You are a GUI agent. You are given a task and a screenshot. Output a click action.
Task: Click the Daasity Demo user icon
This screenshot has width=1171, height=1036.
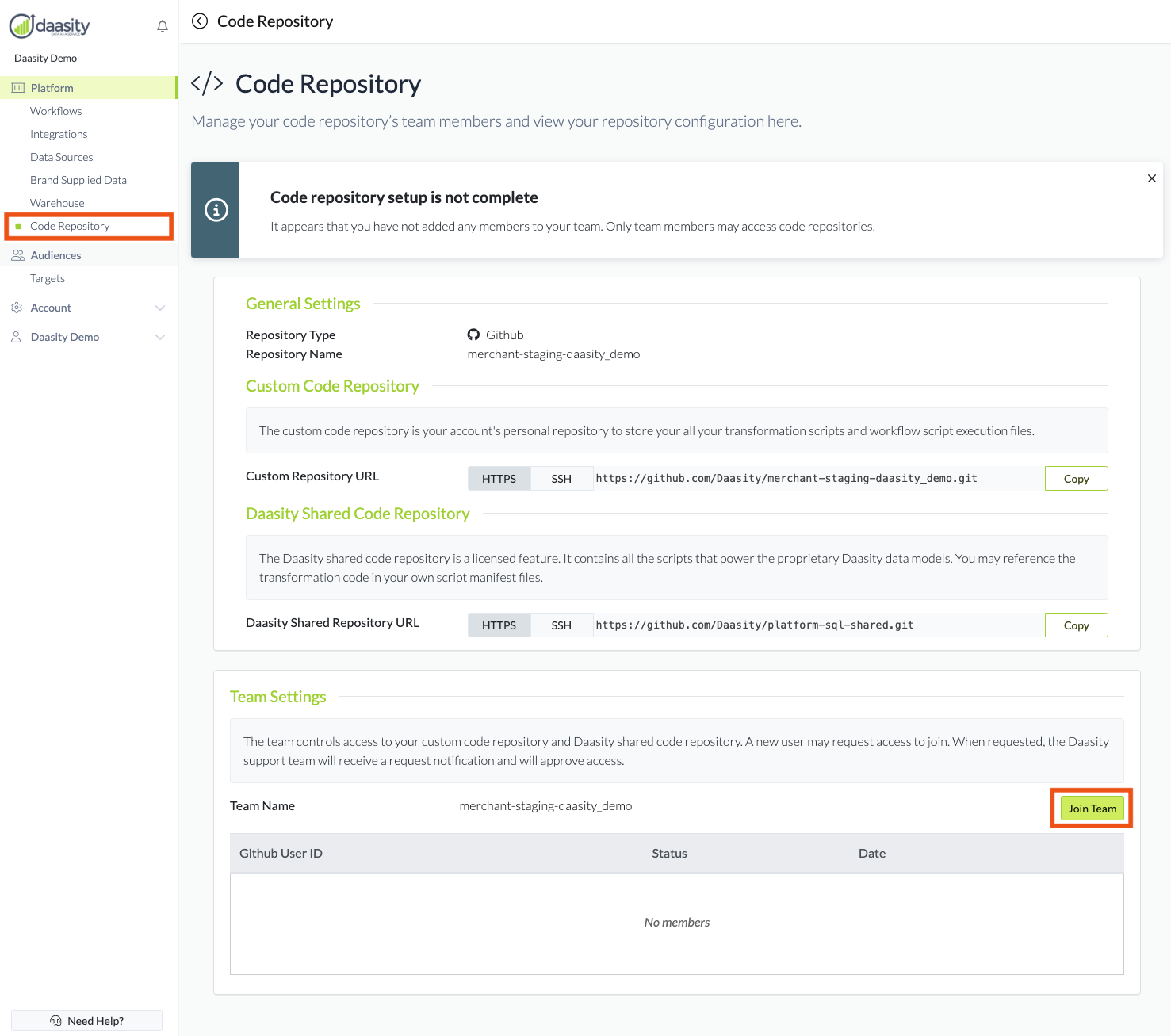(17, 337)
